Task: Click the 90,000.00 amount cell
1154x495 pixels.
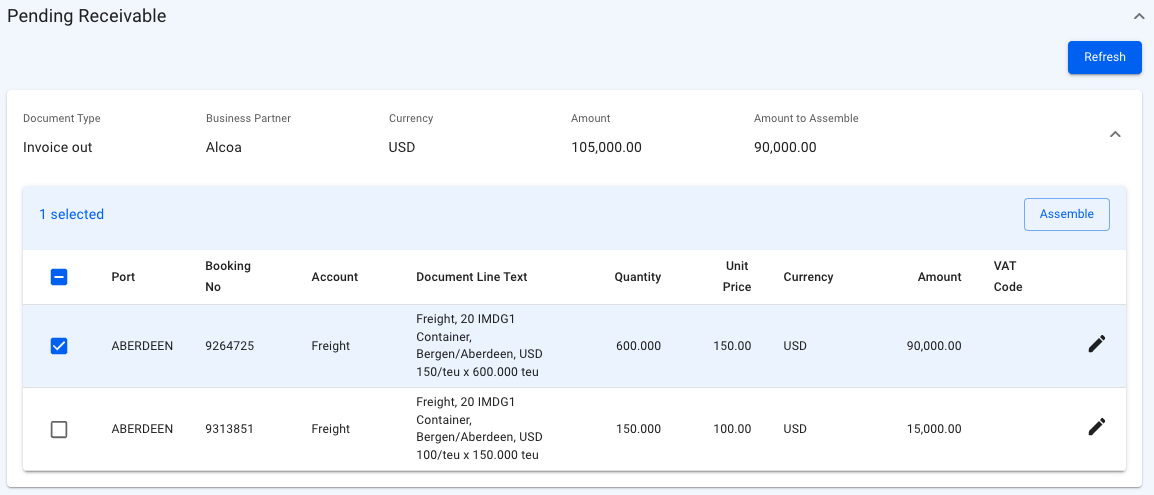Action: click(934, 346)
